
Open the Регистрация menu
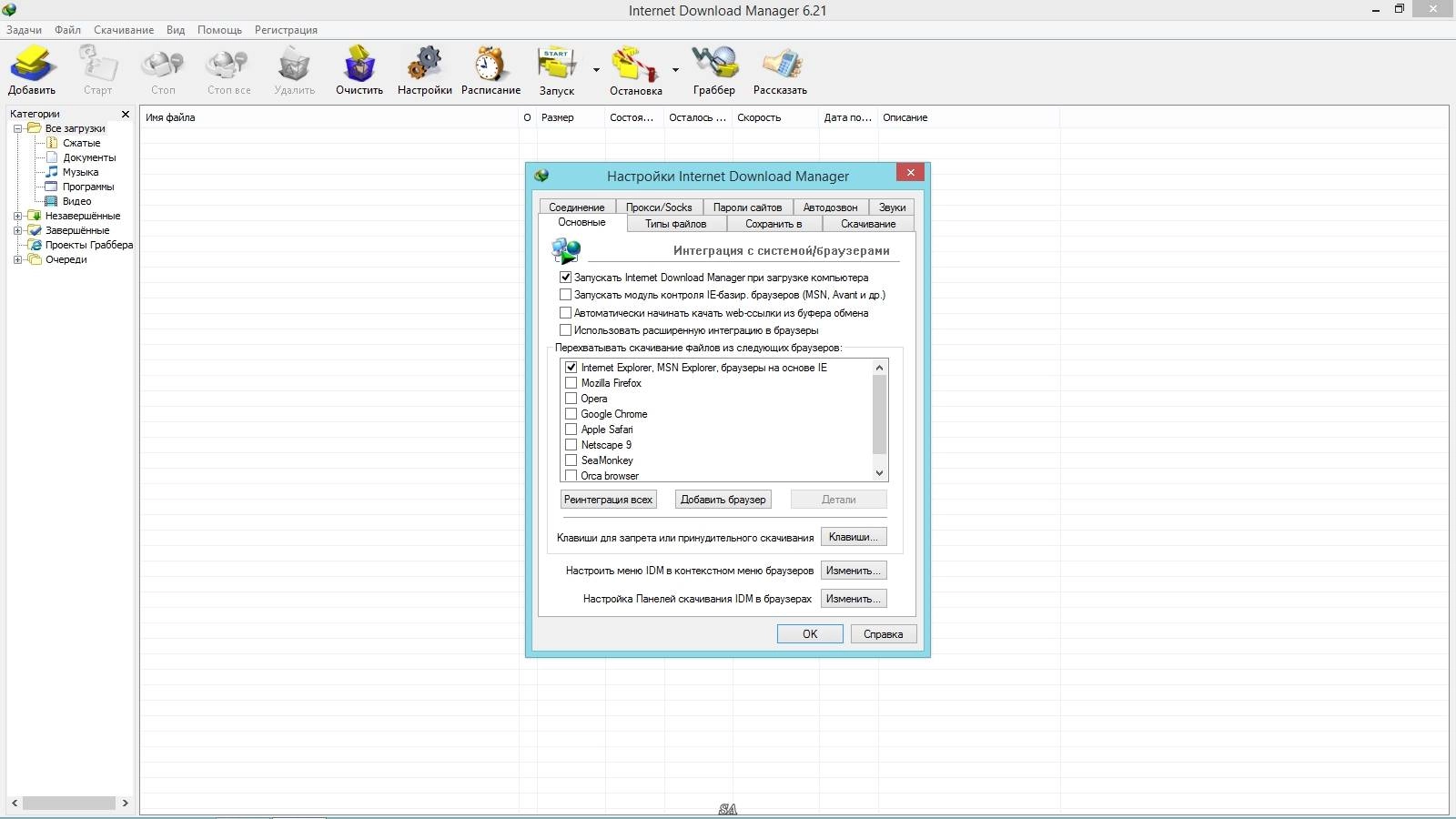pyautogui.click(x=286, y=30)
